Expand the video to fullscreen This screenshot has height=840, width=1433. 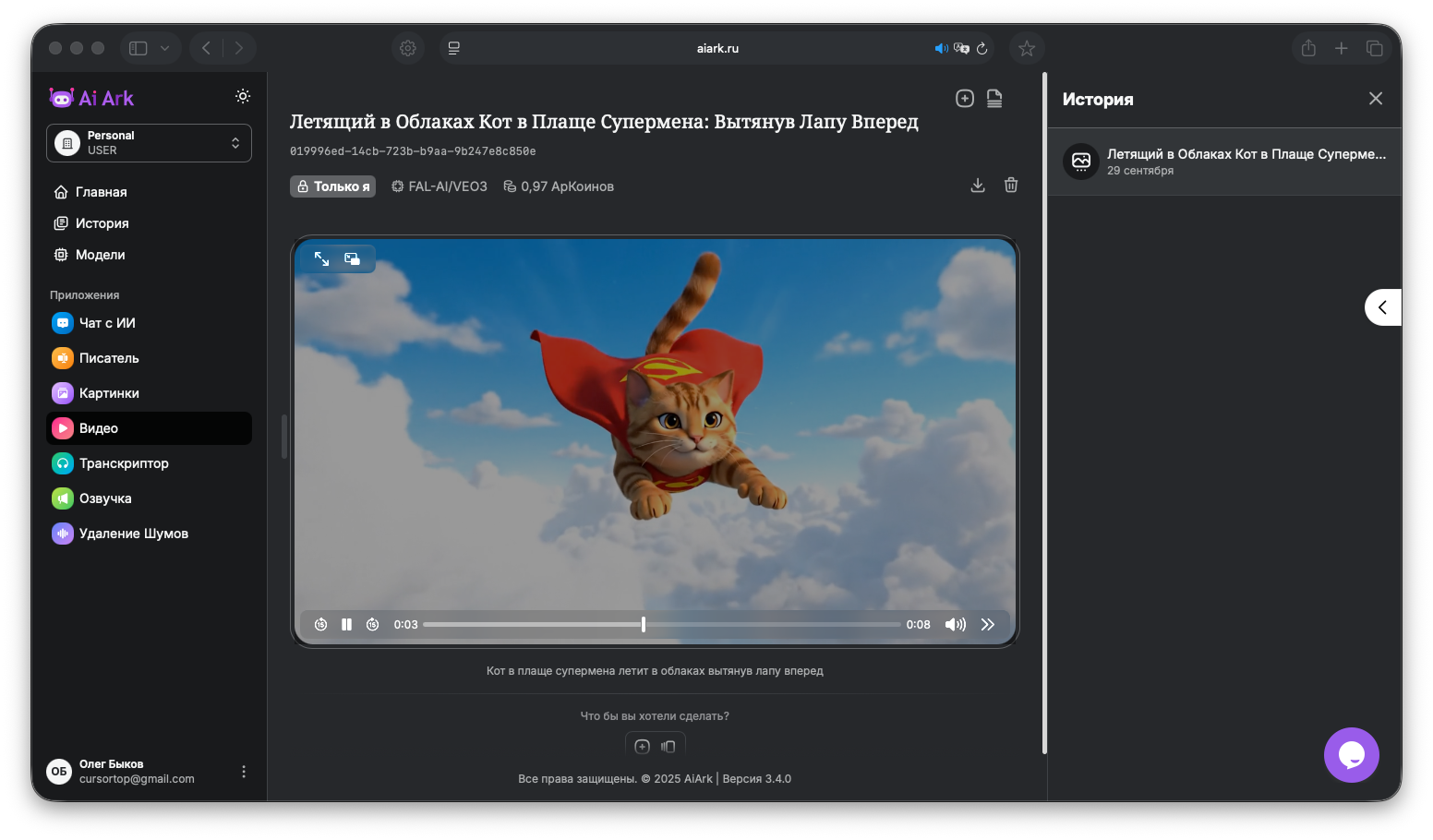[321, 259]
